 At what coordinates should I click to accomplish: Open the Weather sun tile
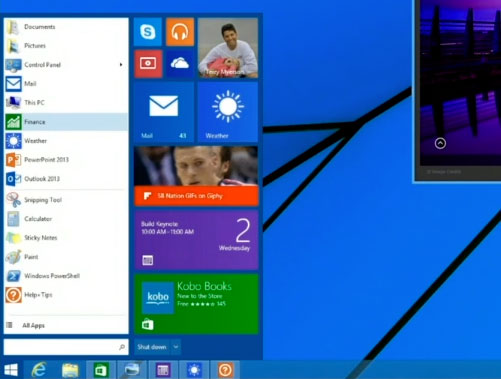coord(228,112)
